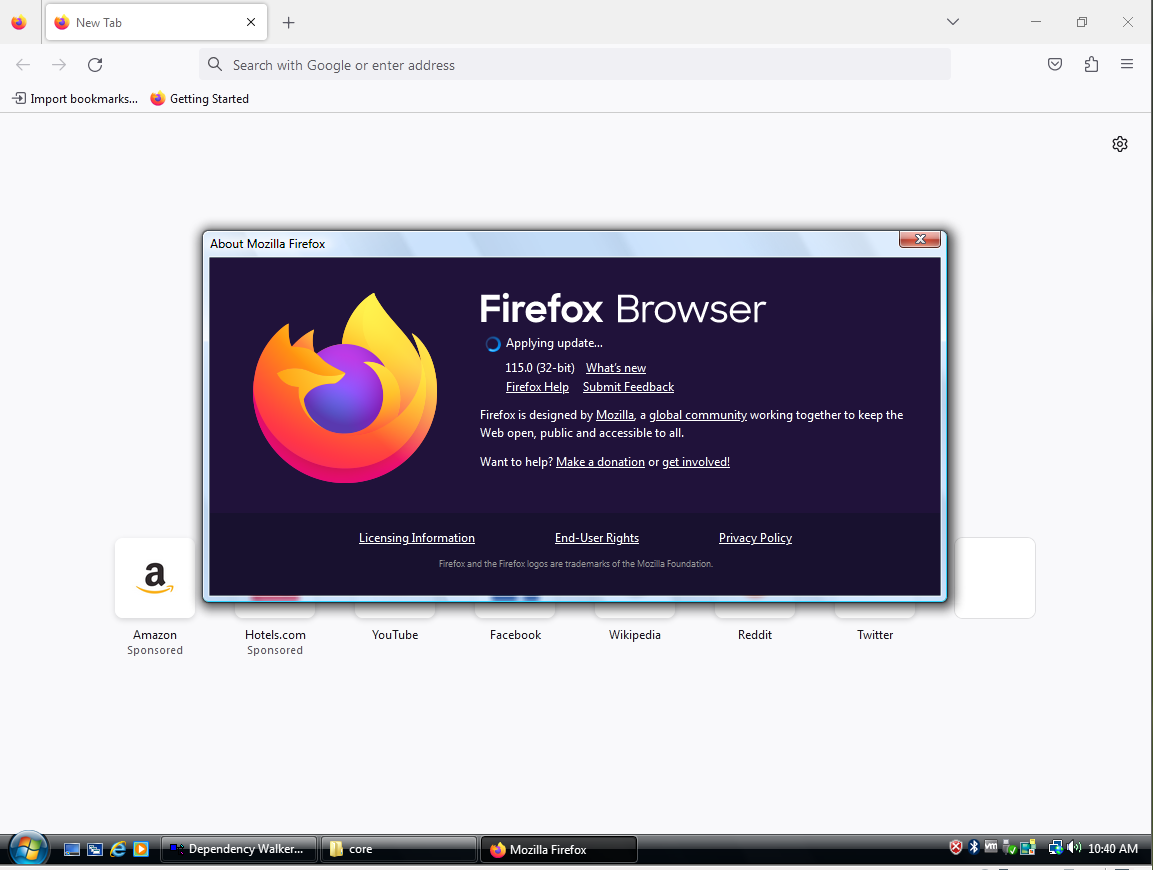Launch Windows Media Player from quick launch
This screenshot has height=870, width=1153.
[141, 849]
